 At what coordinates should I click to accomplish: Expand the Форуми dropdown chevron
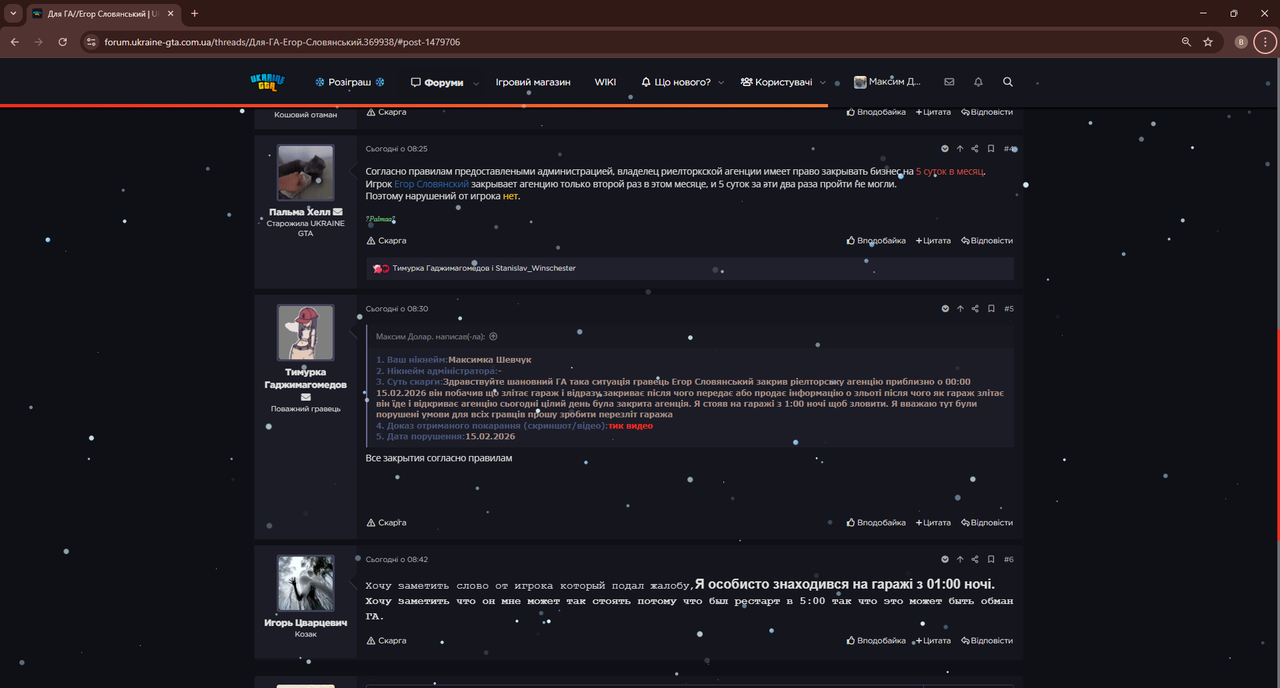coord(476,83)
